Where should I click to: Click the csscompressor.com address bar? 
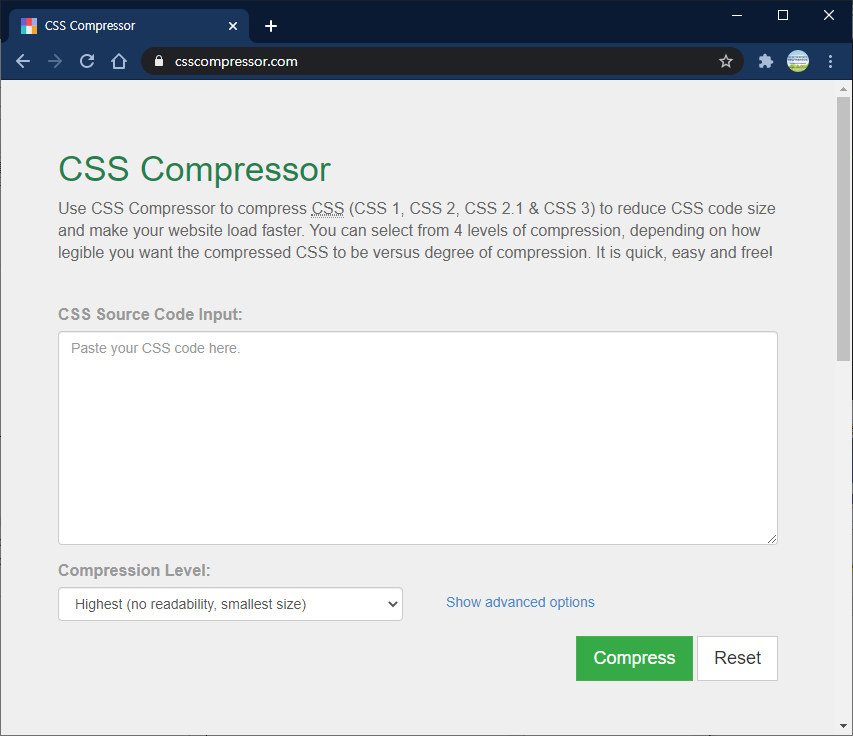click(442, 61)
